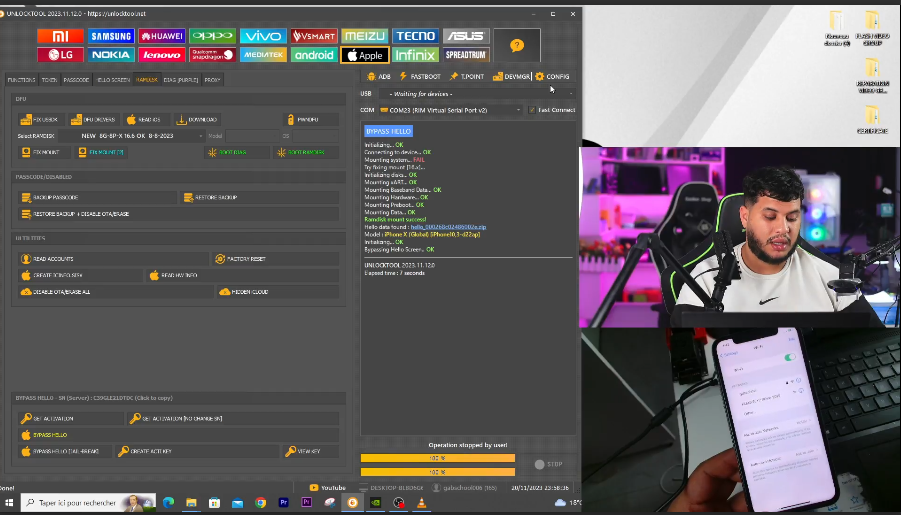The width and height of the screenshot is (901, 515).
Task: Click yellow BYPASS HELLO button
Action: 178,435
